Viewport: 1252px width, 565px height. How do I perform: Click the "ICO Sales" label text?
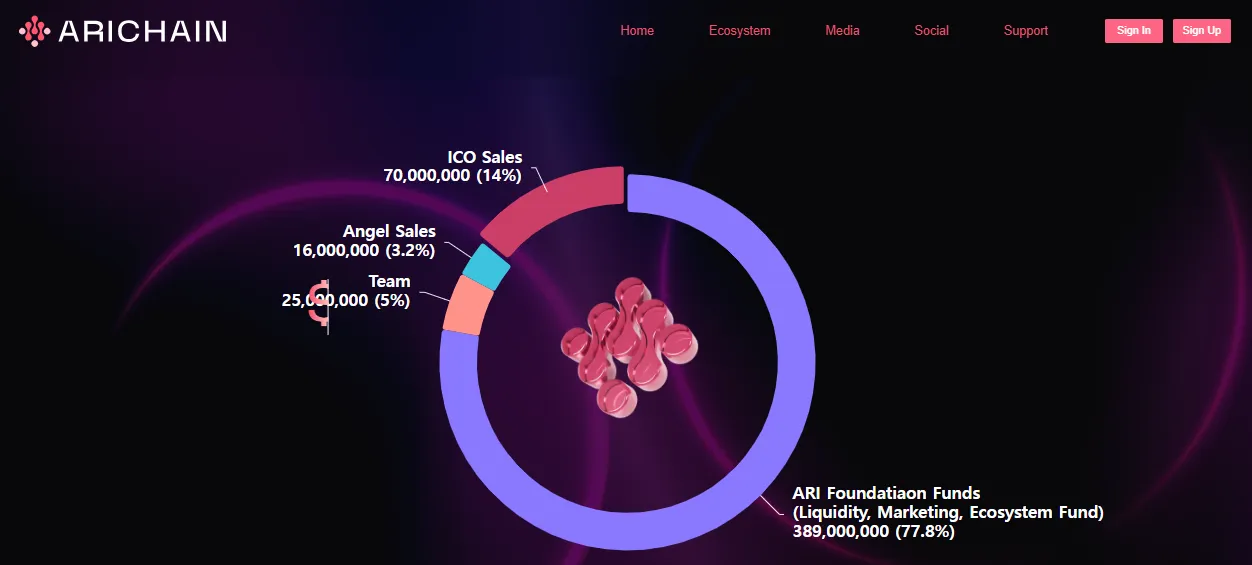click(x=485, y=157)
